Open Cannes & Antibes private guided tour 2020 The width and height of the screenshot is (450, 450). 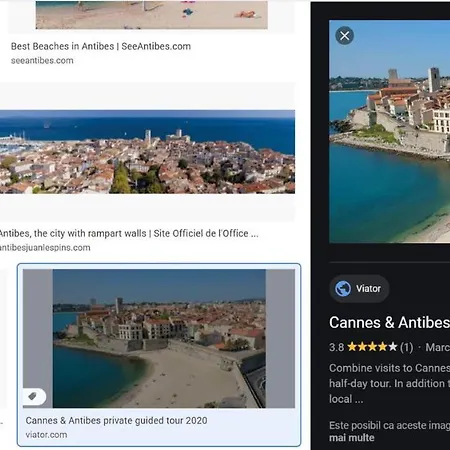click(116, 421)
